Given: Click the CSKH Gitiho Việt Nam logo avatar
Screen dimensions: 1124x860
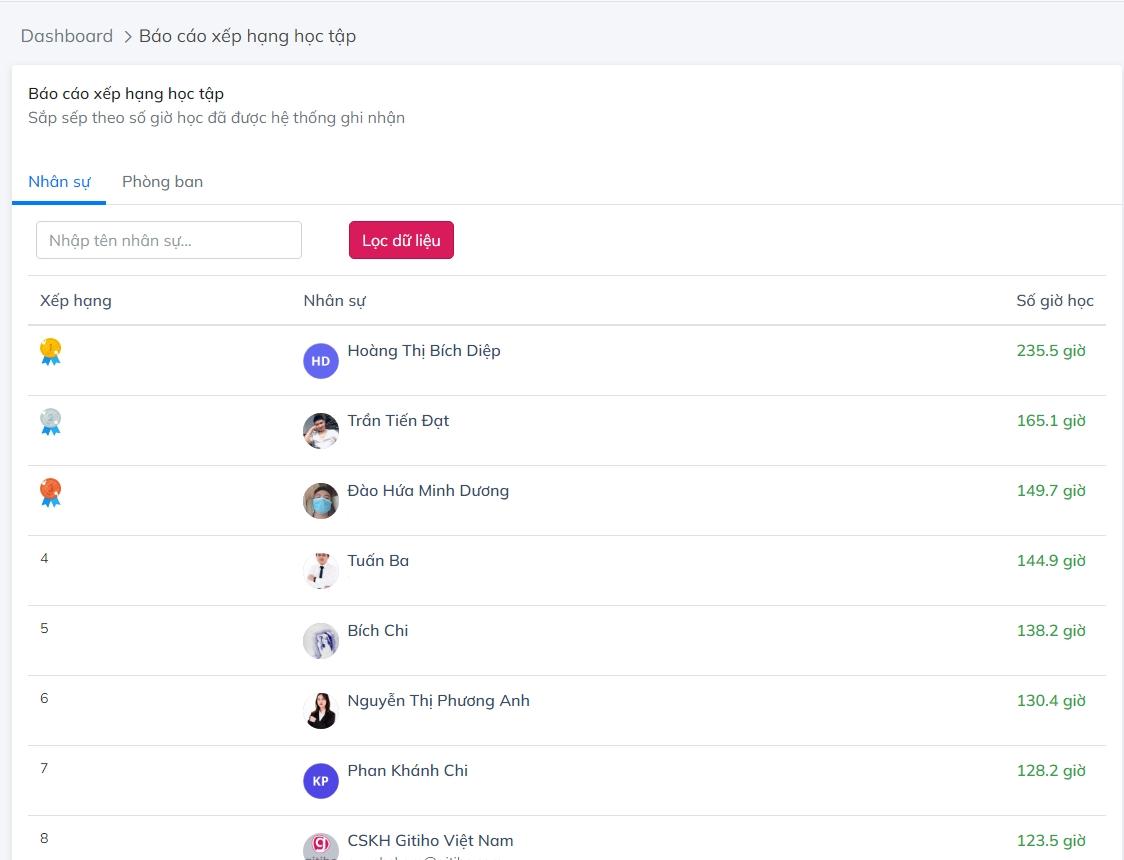Looking at the screenshot, I should (x=321, y=847).
